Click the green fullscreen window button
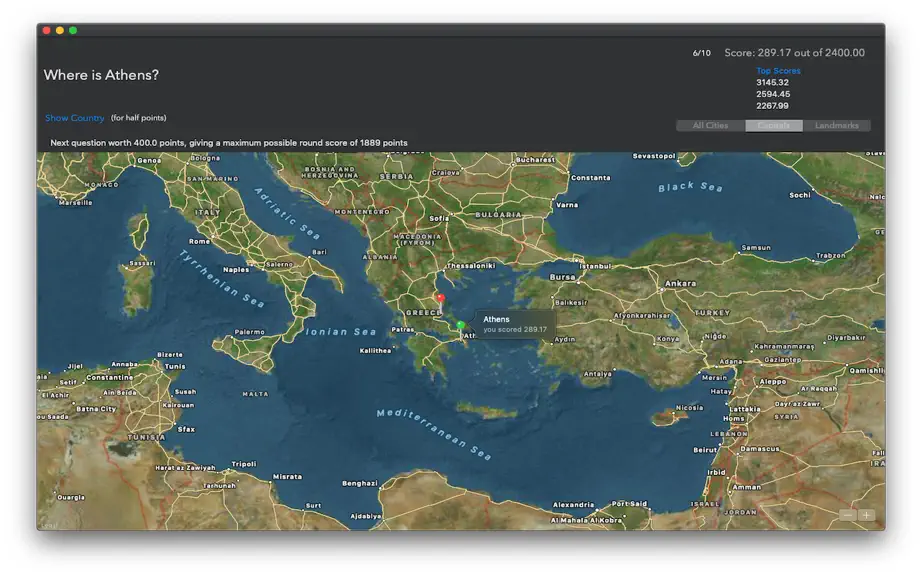 73,30
